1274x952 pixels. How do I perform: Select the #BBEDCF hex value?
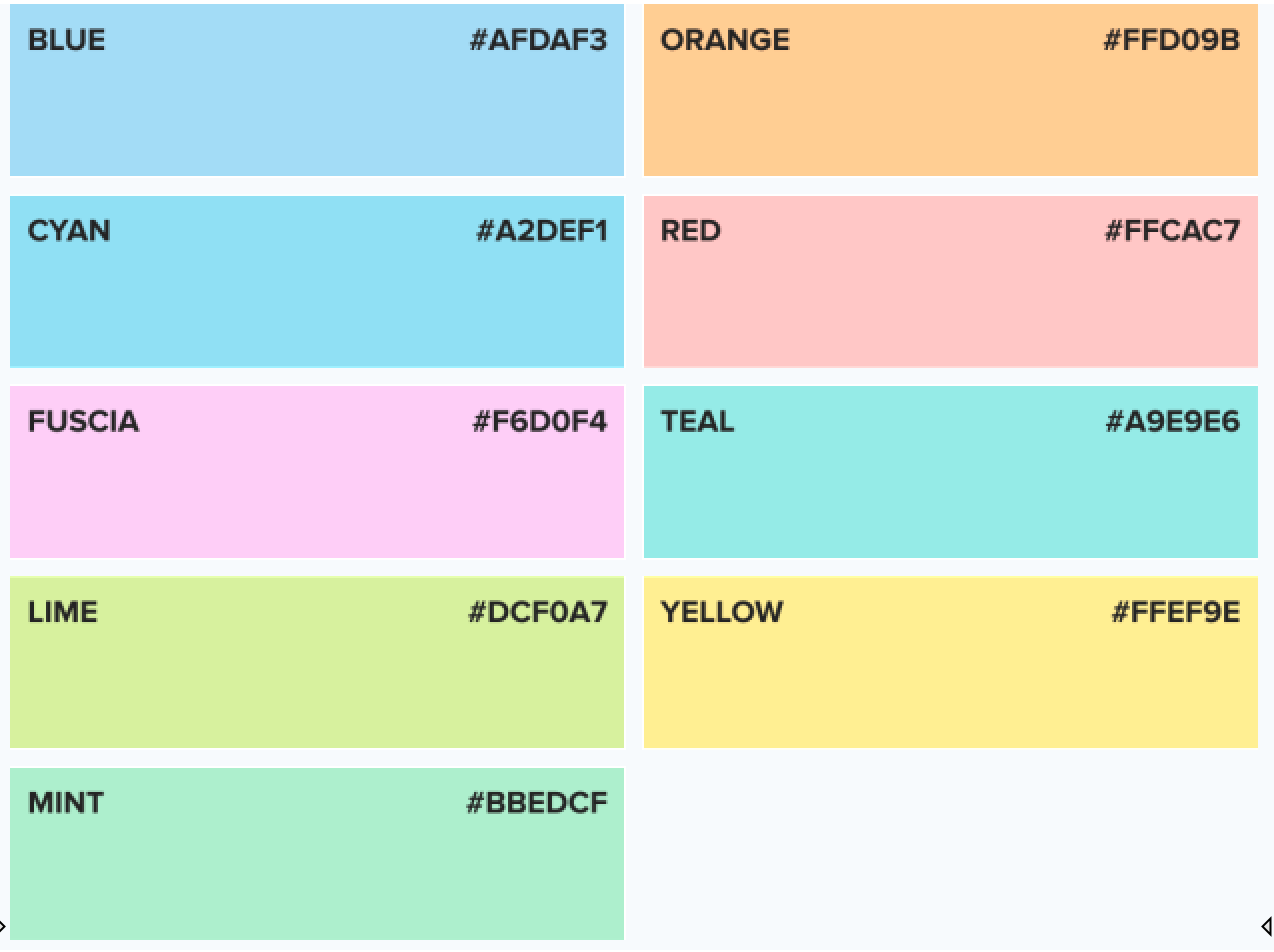point(536,803)
